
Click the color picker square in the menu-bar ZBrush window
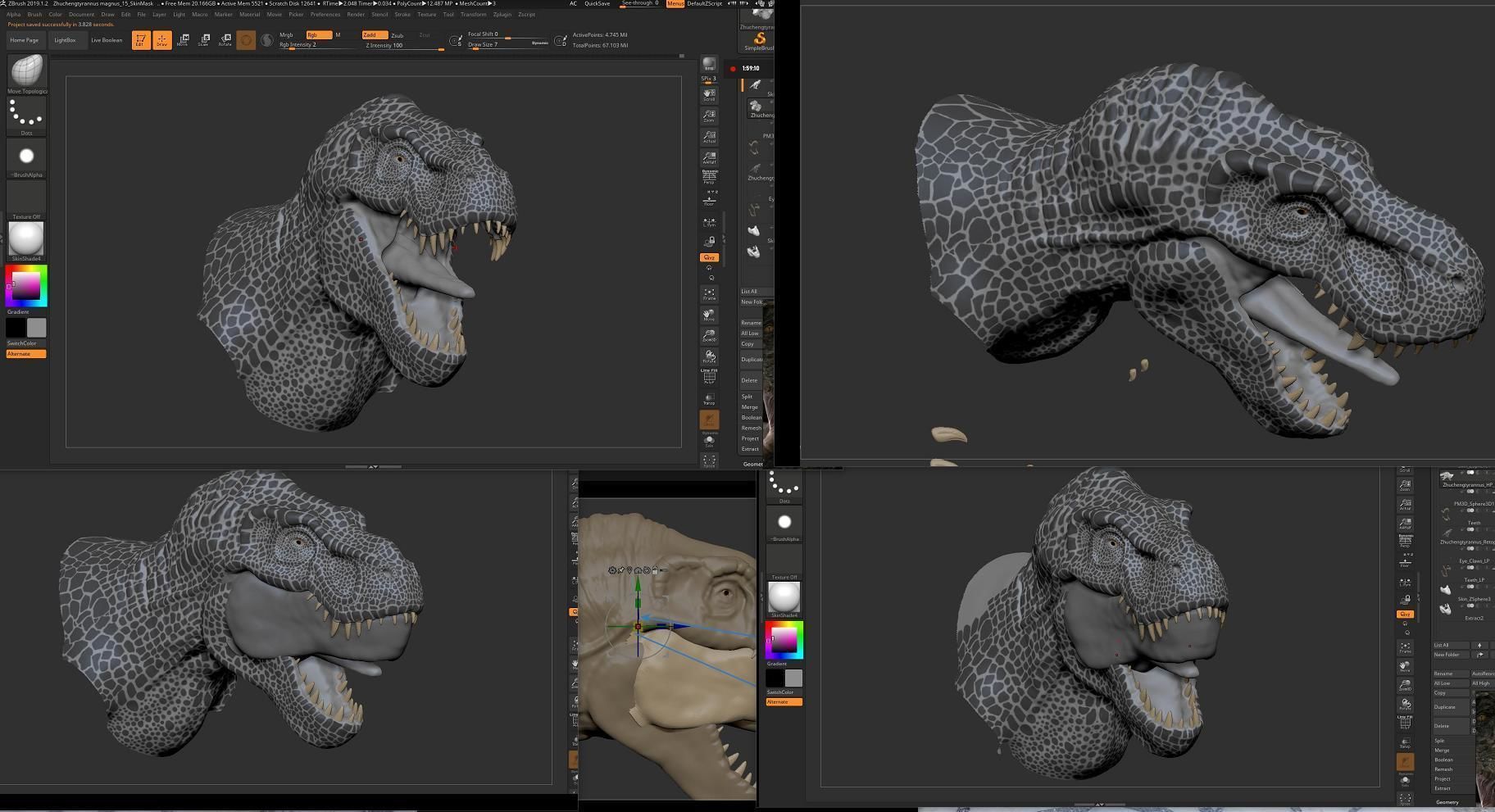(27, 285)
